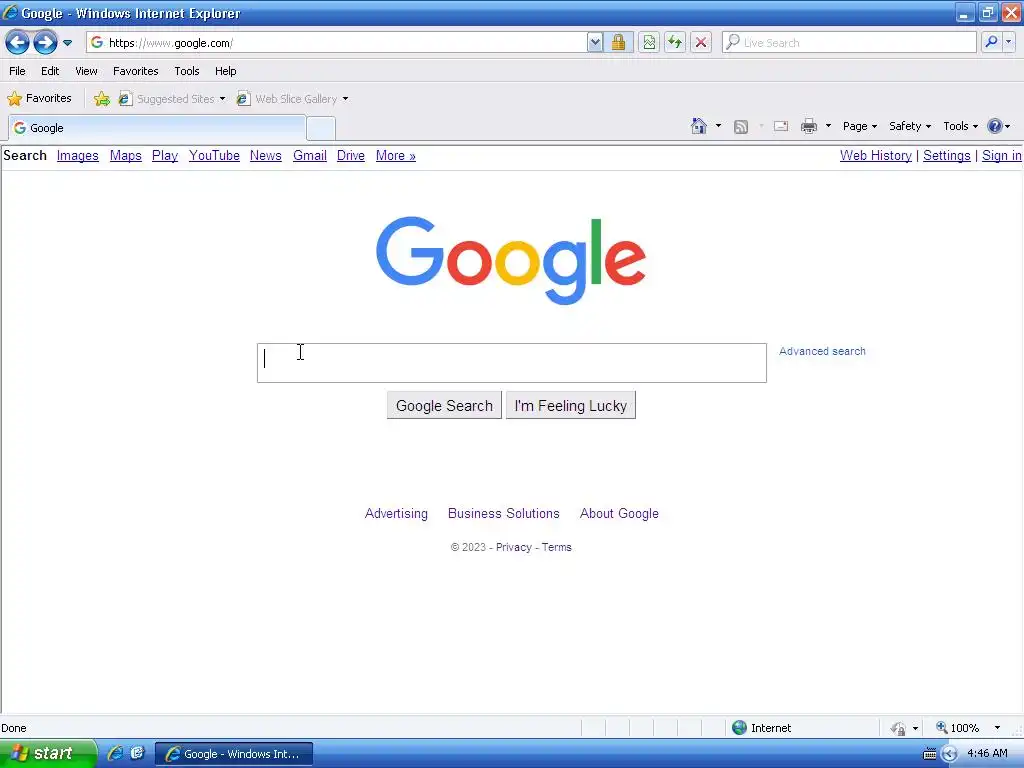Click the Stop loading X icon
The height and width of the screenshot is (768, 1024).
click(x=701, y=43)
